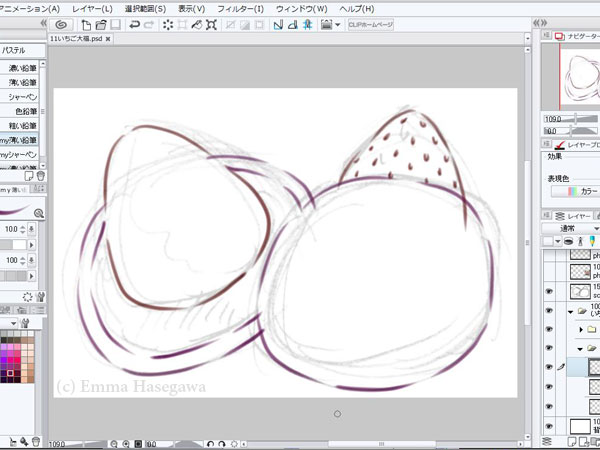Open the CLIP homepage button

pos(370,25)
